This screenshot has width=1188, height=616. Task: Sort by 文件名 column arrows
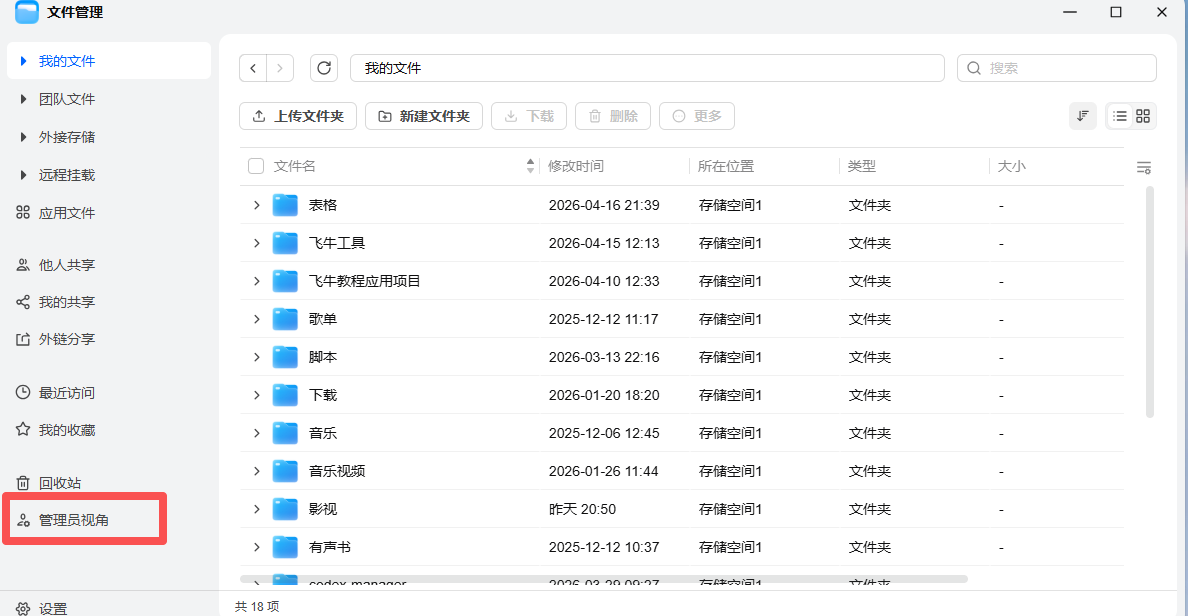[530, 166]
